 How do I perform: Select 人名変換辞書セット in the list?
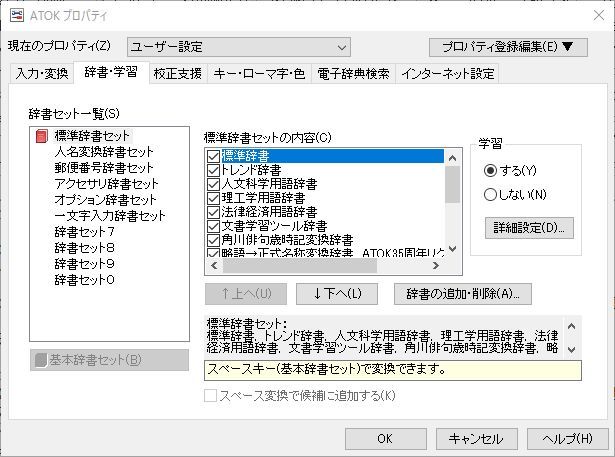104,152
